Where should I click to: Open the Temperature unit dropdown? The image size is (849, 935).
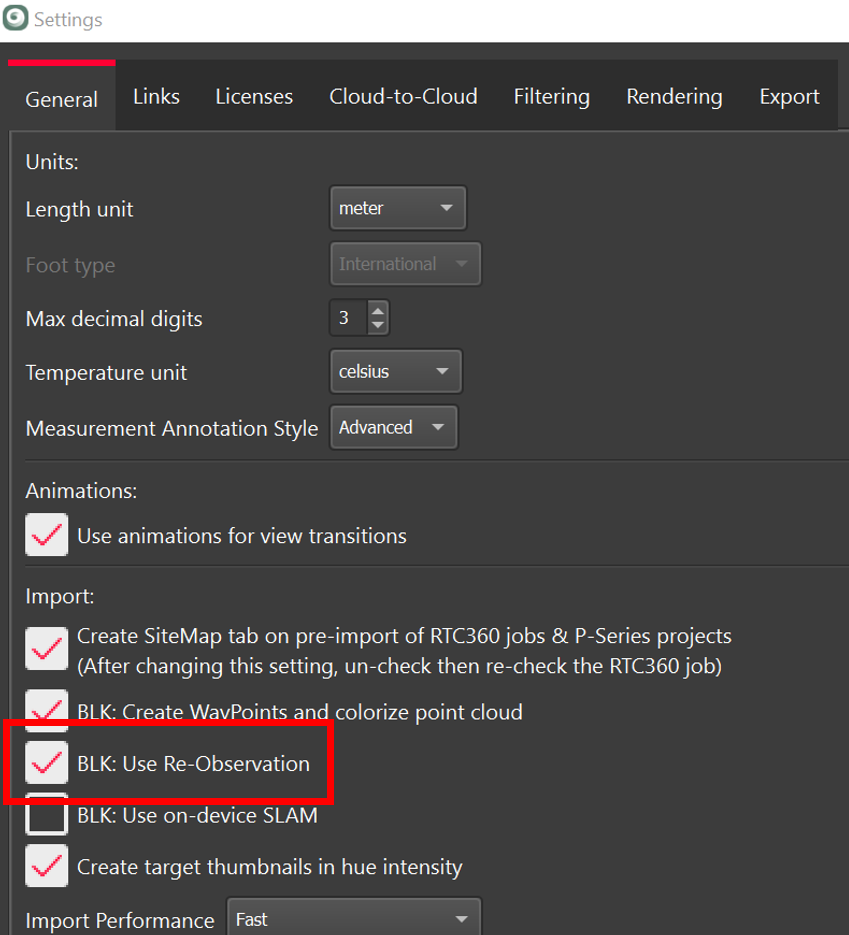tap(395, 372)
